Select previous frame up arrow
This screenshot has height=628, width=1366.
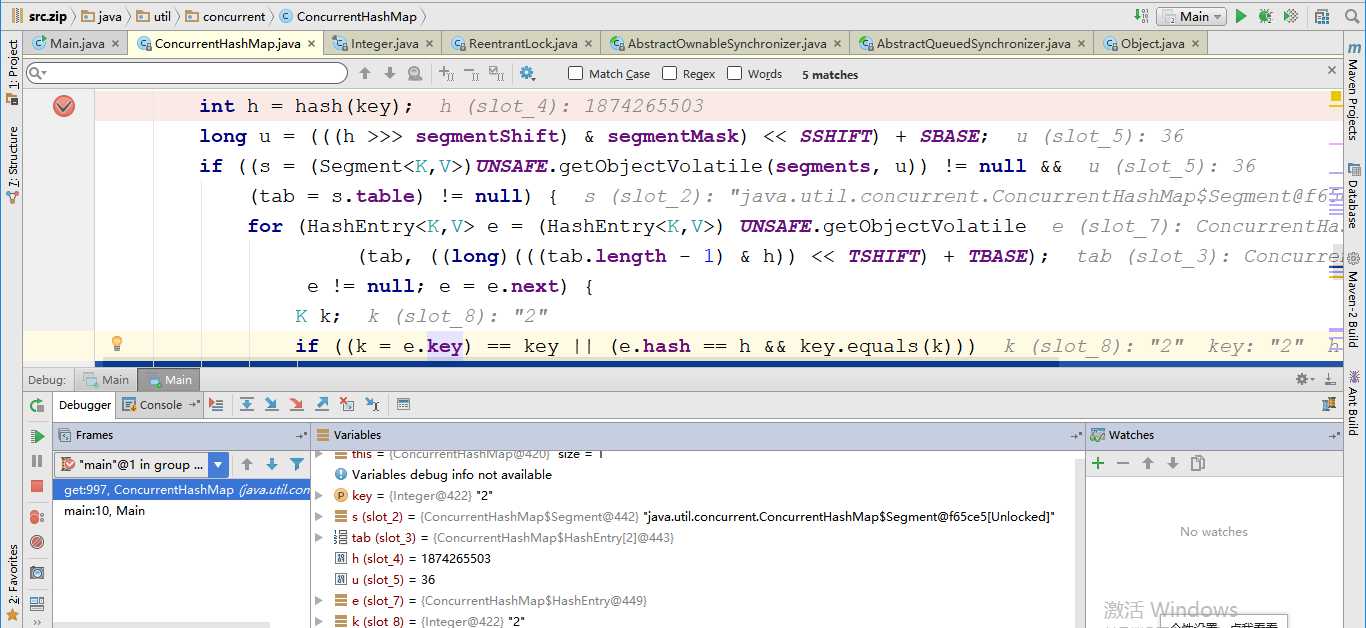coord(247,464)
